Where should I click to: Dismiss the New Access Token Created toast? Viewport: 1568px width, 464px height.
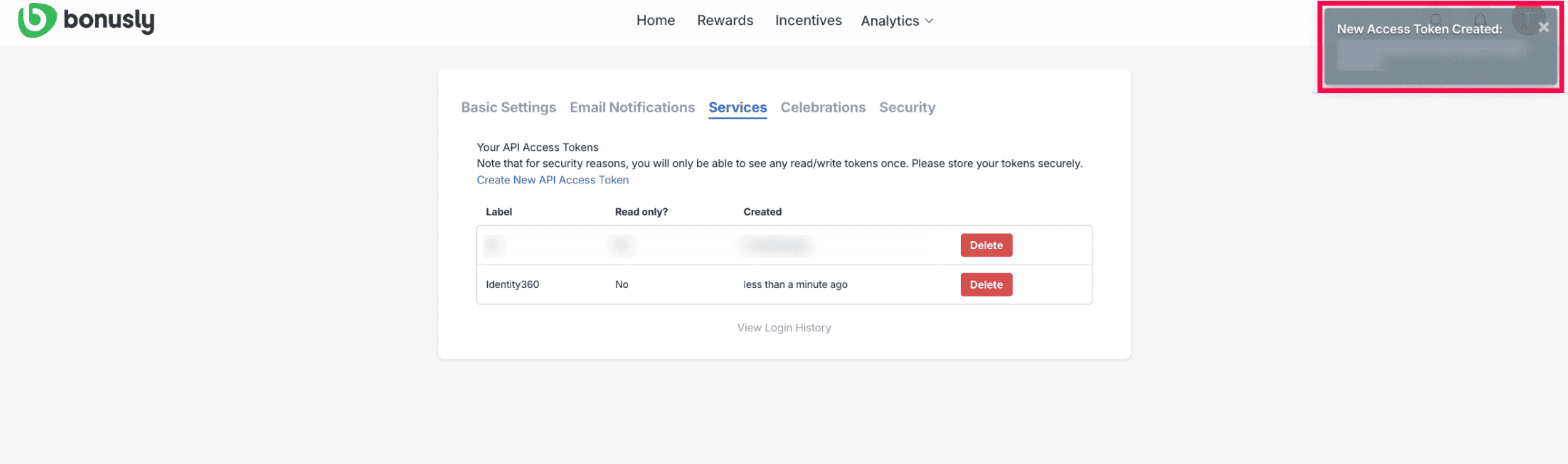[1543, 27]
